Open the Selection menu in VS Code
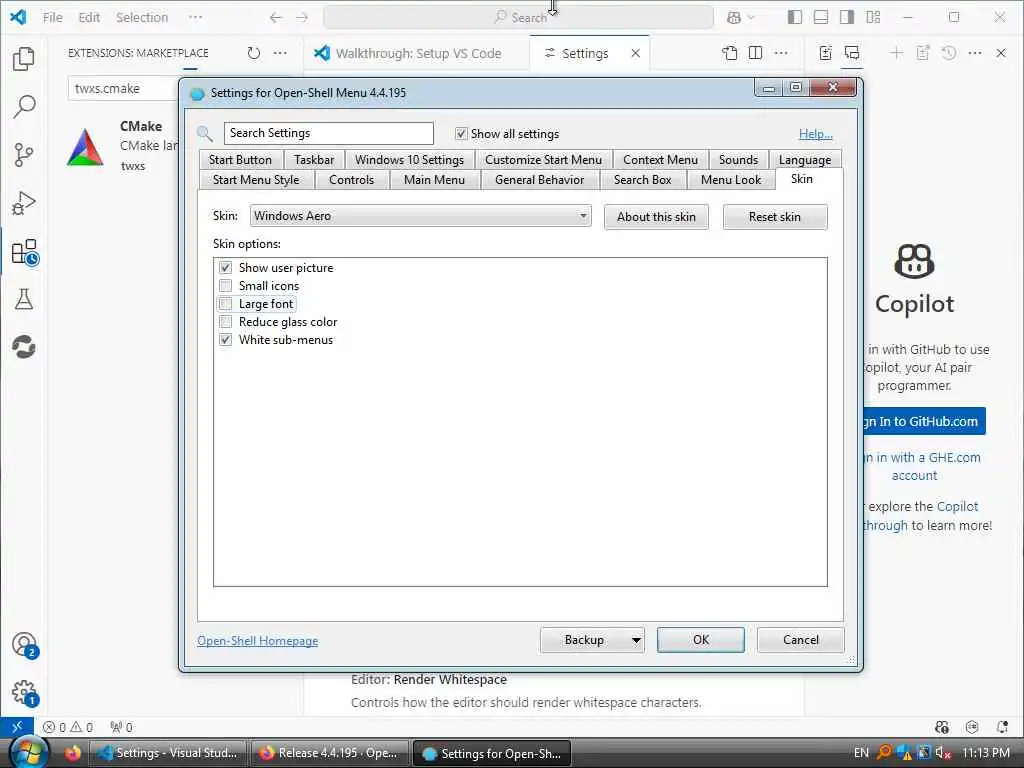 click(142, 18)
